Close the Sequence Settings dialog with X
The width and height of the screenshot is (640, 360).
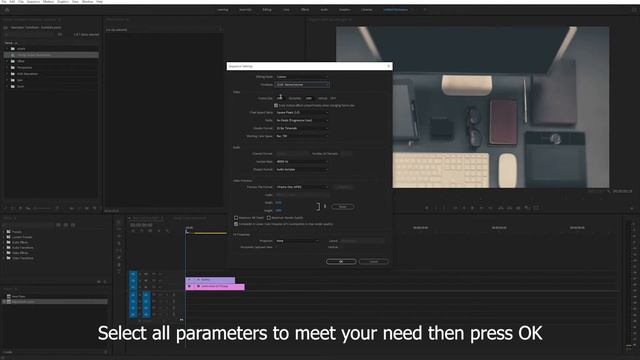389,66
